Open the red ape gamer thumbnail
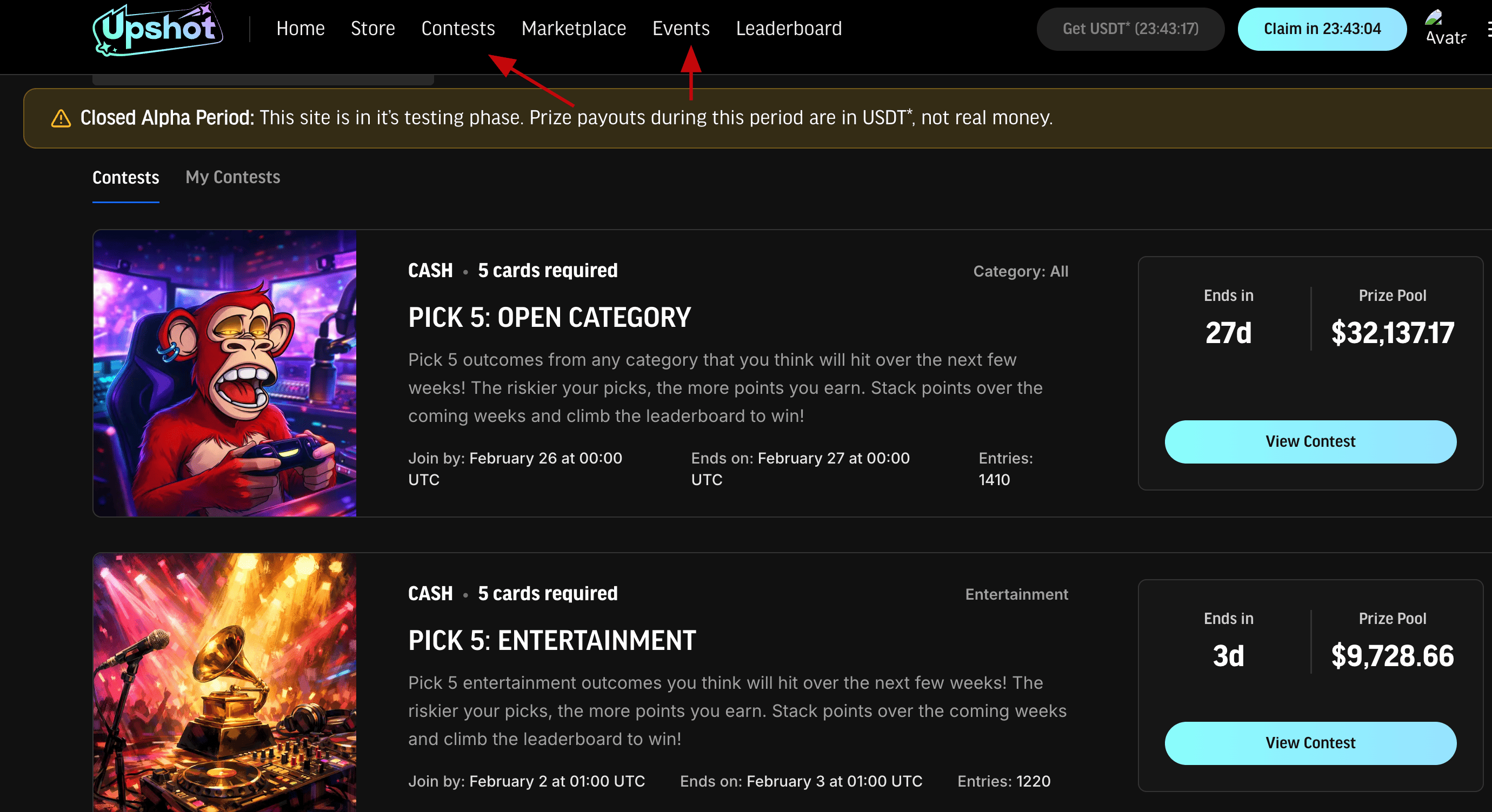Image resolution: width=1492 pixels, height=812 pixels. (225, 373)
